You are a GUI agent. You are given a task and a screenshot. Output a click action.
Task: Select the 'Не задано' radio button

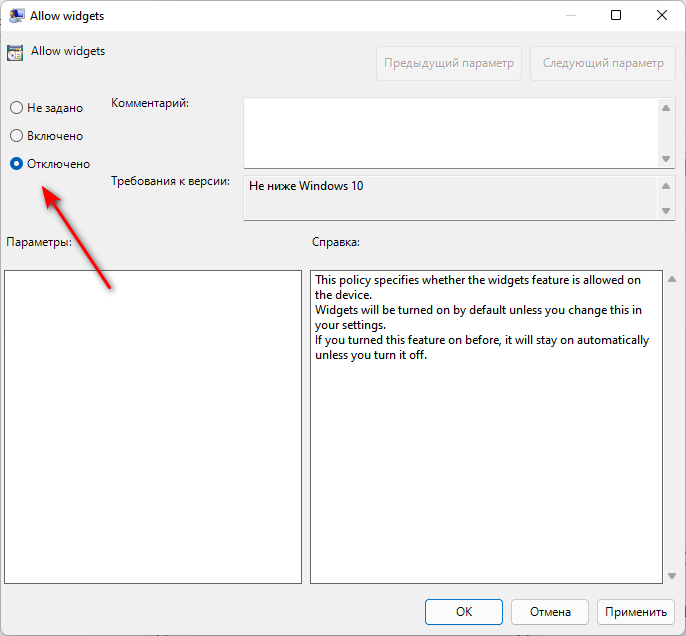coord(16,108)
